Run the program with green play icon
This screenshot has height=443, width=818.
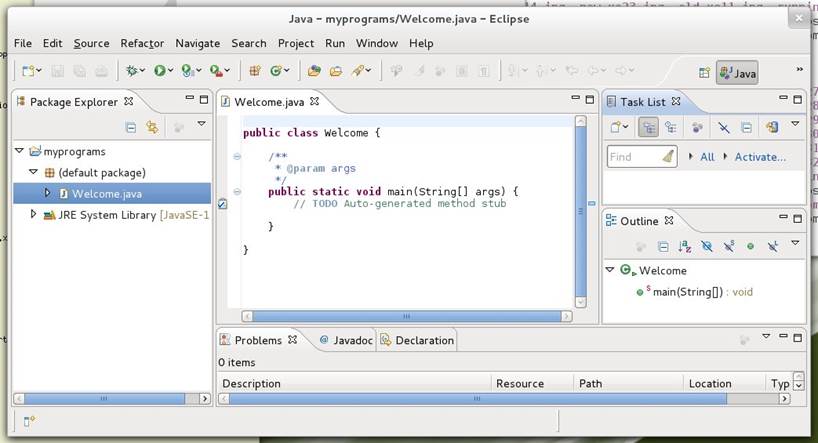(159, 71)
